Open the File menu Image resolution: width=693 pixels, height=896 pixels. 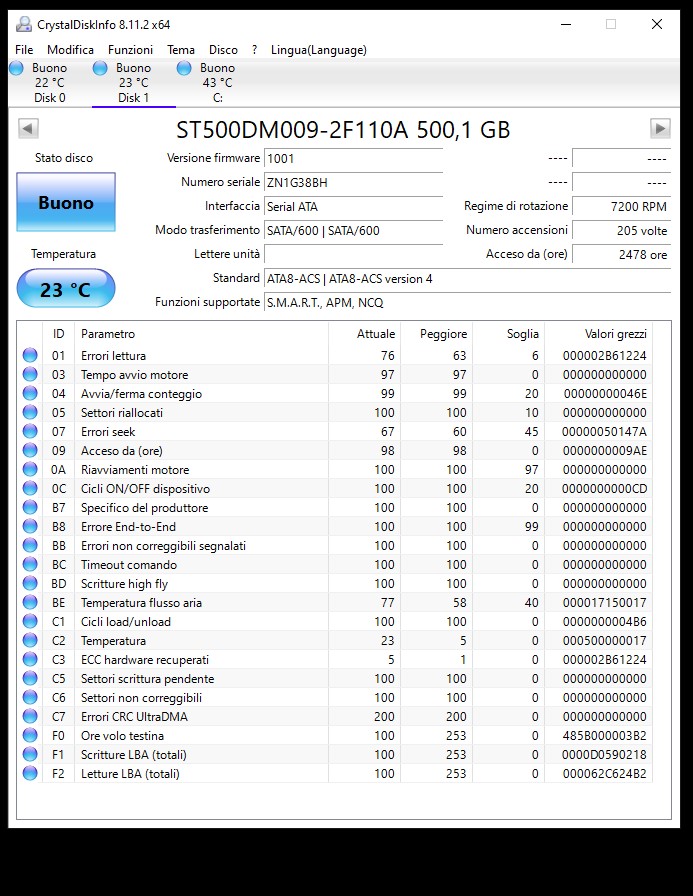click(24, 50)
